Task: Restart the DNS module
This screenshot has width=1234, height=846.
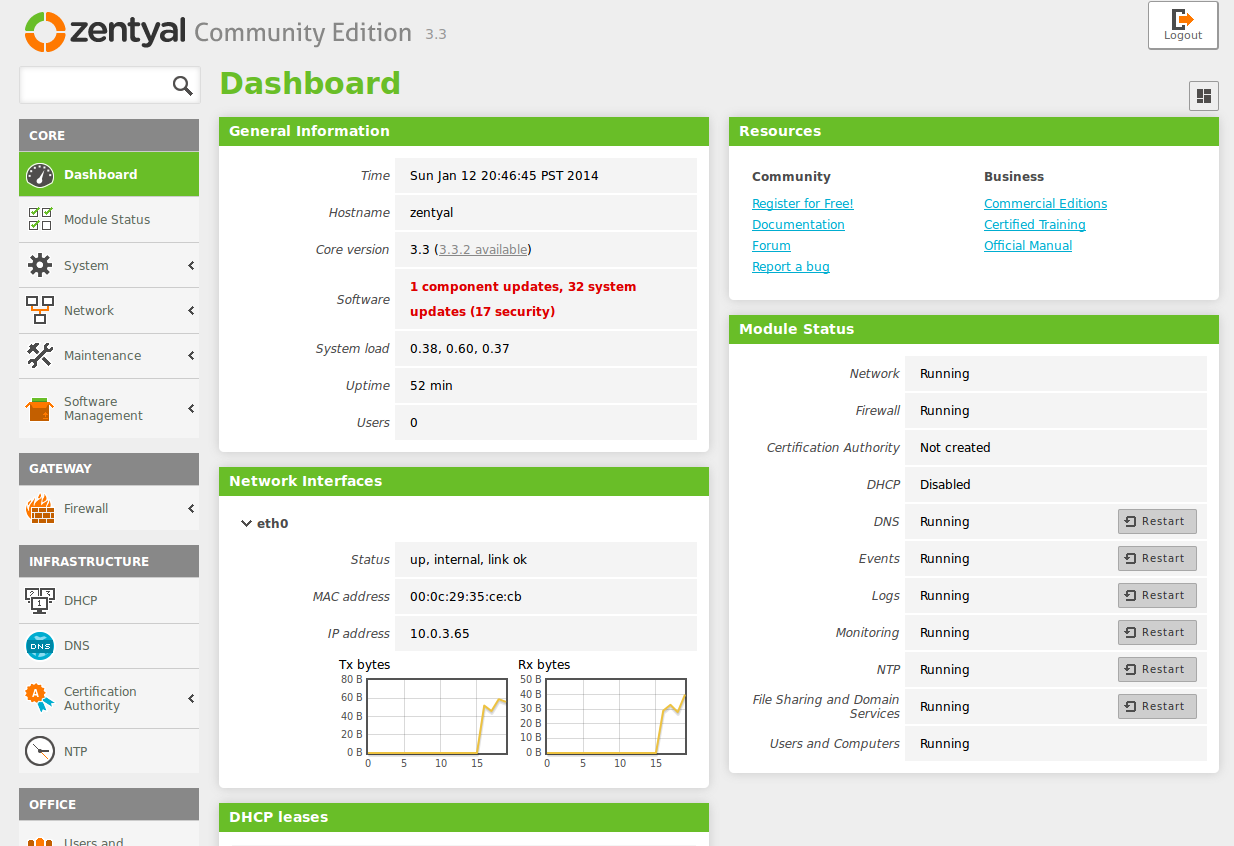Action: pos(1157,521)
